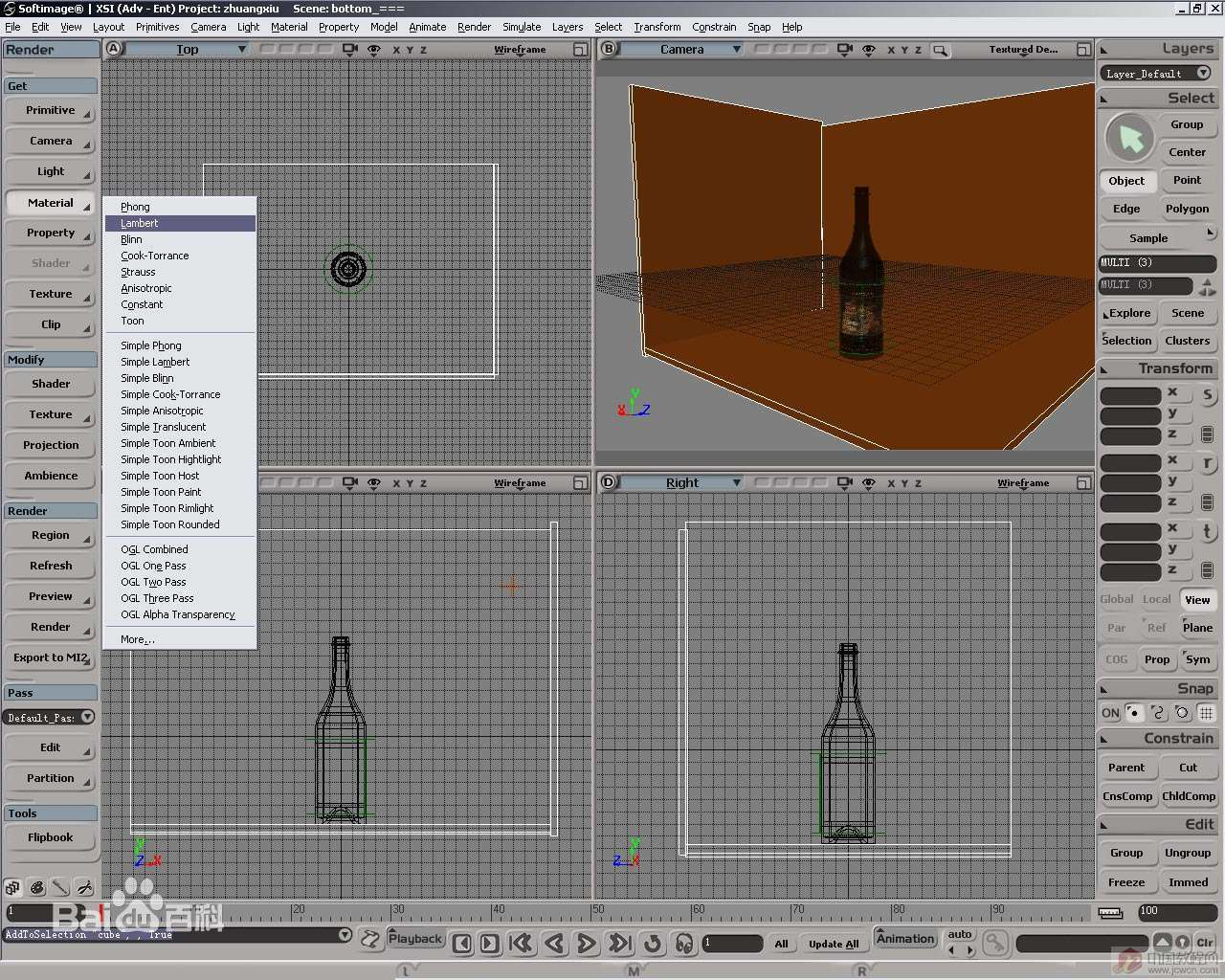The width and height of the screenshot is (1225, 980).
Task: Click the camera icon in the Camera viewport header
Action: (x=843, y=49)
